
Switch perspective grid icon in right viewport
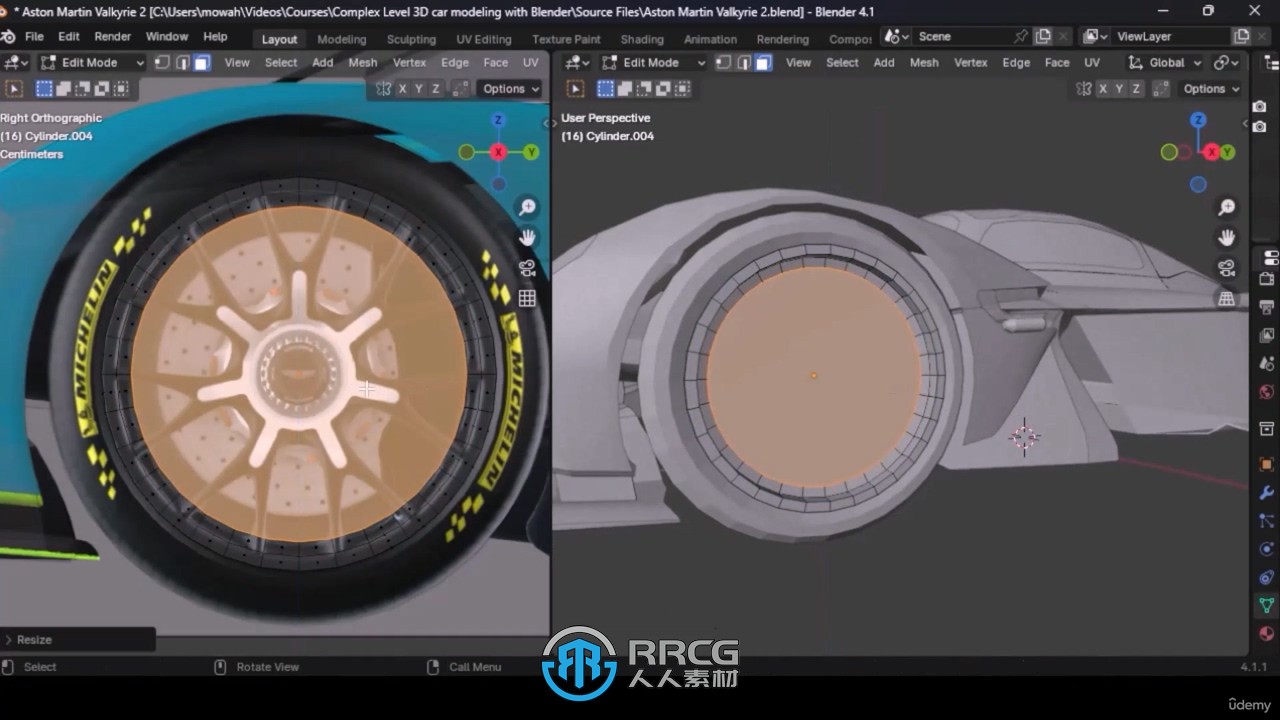click(1227, 298)
